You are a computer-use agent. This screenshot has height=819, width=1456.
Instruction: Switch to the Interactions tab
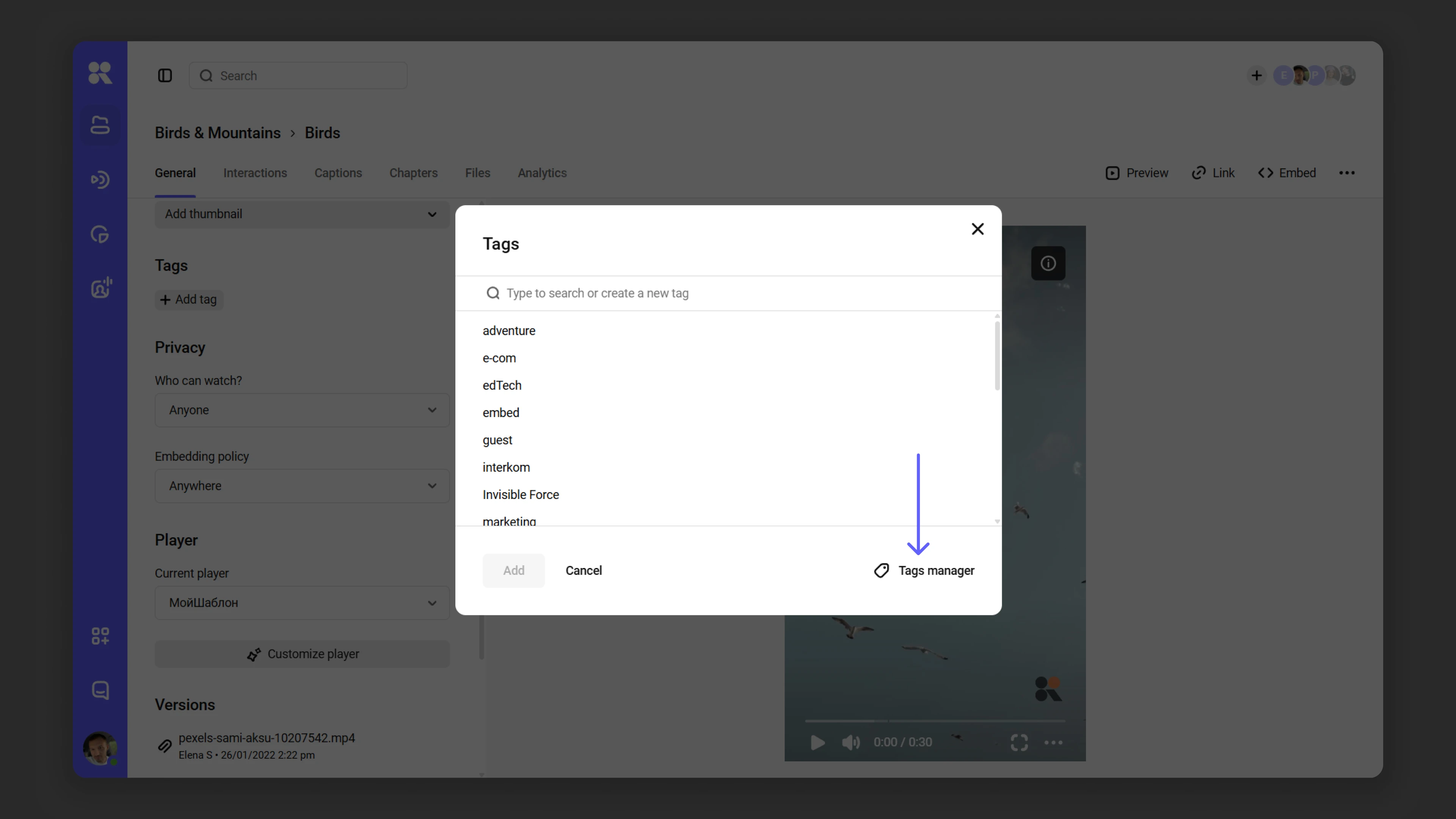[255, 173]
